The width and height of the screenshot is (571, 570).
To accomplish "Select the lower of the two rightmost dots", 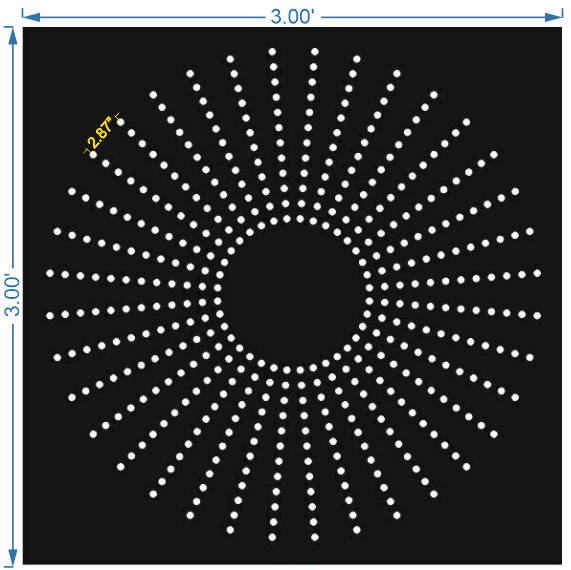I will [x=537, y=316].
